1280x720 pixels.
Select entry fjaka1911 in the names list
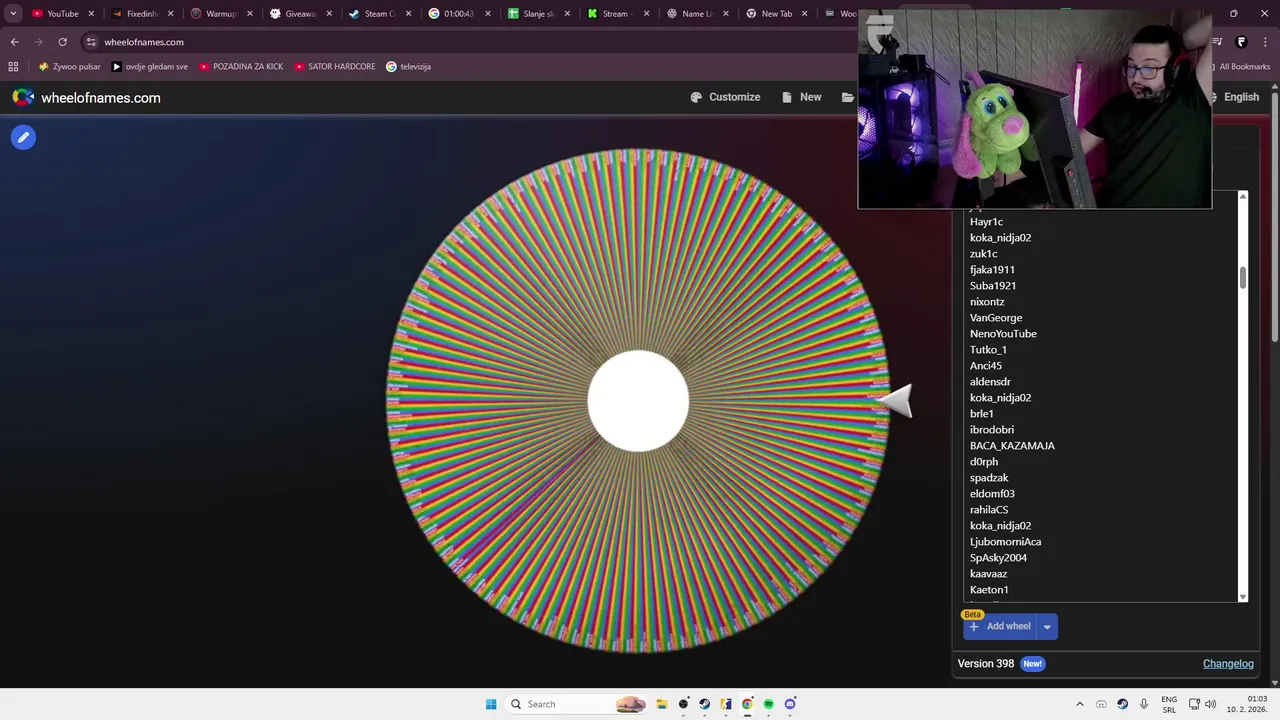992,270
